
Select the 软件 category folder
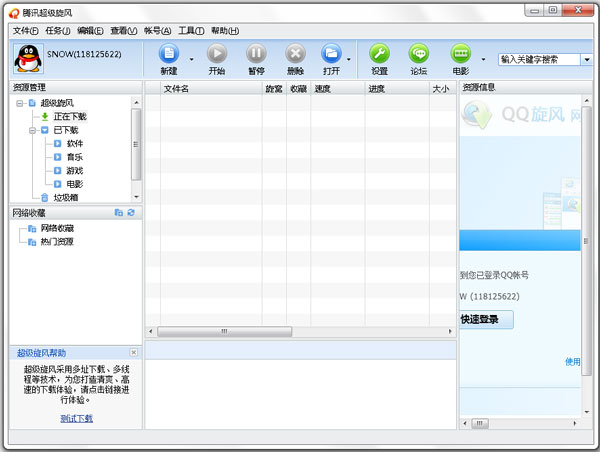[x=75, y=144]
